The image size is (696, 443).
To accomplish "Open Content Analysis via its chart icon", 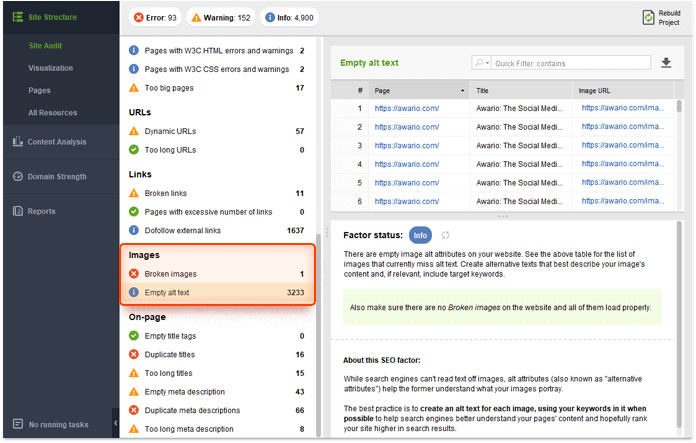I will [18, 142].
